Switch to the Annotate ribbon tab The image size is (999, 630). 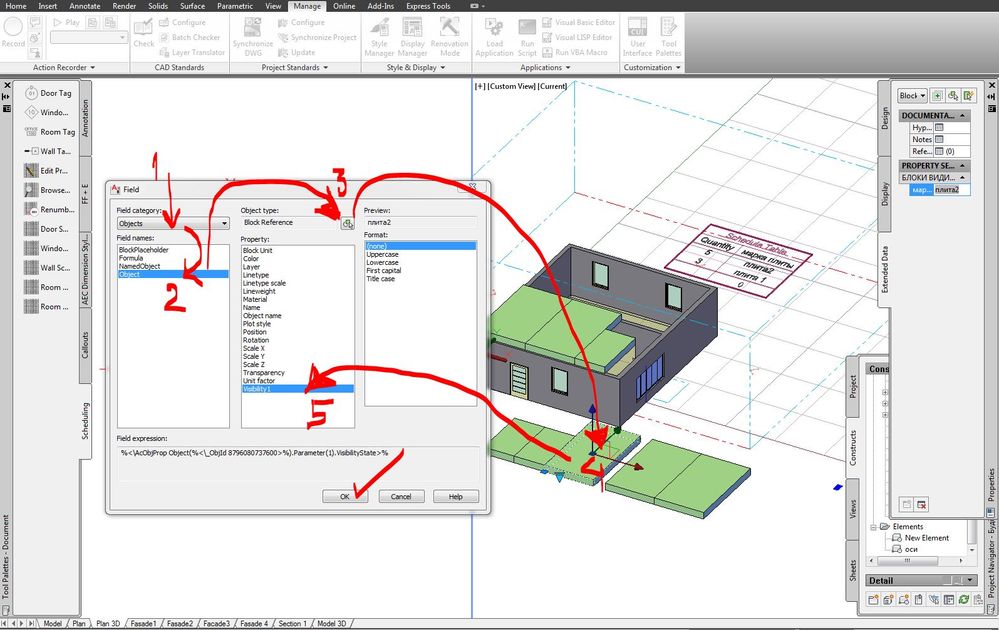85,6
